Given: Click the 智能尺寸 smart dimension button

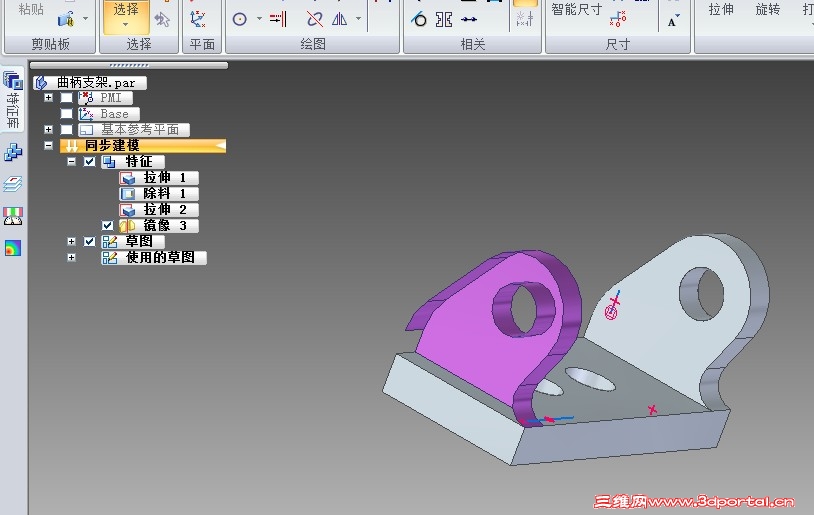Looking at the screenshot, I should pos(576,9).
